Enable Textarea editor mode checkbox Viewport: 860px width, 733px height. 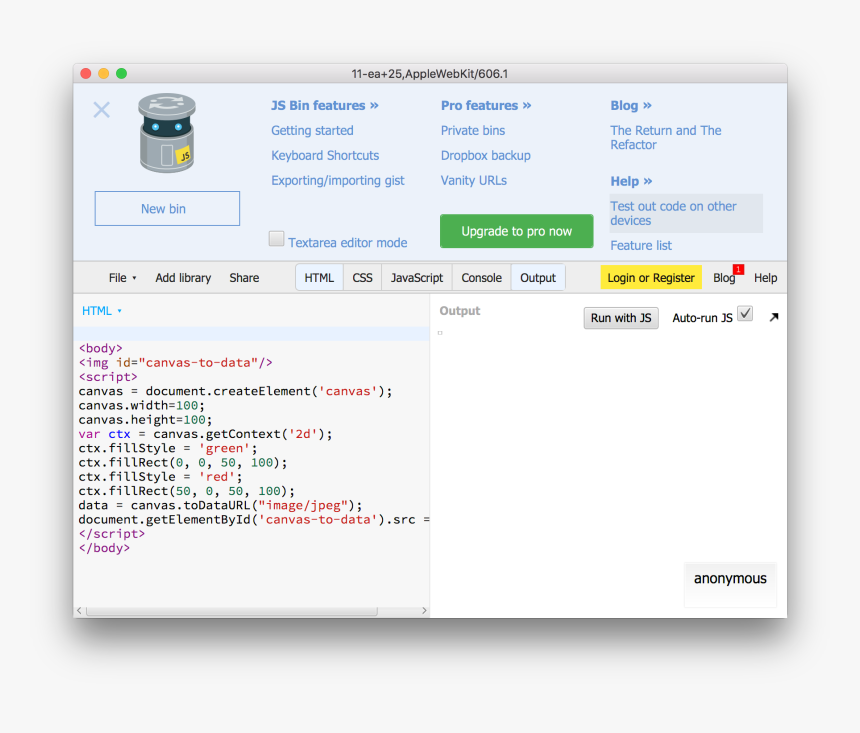click(x=276, y=239)
